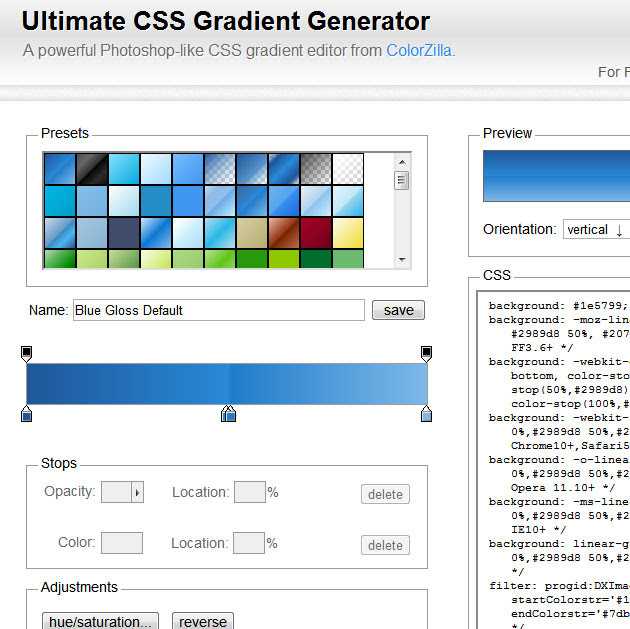
Task: Open the ColorZilla link
Action: pos(419,49)
